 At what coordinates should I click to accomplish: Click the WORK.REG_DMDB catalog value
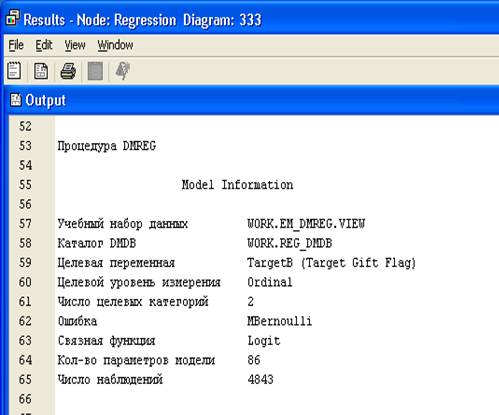click(x=290, y=243)
